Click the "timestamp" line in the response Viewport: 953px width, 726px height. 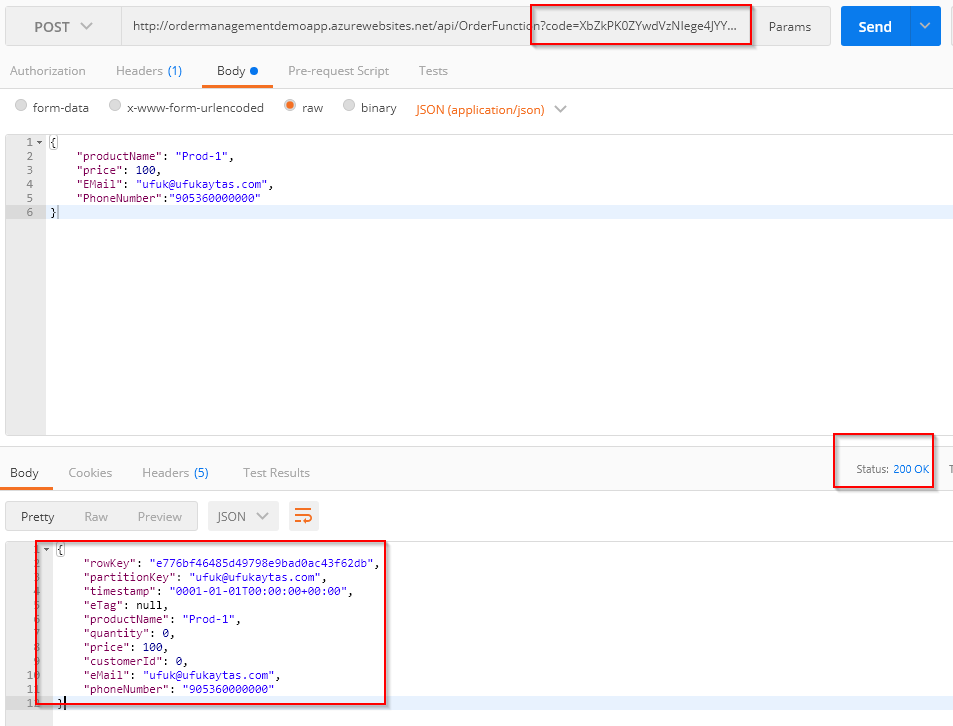[x=218, y=591]
